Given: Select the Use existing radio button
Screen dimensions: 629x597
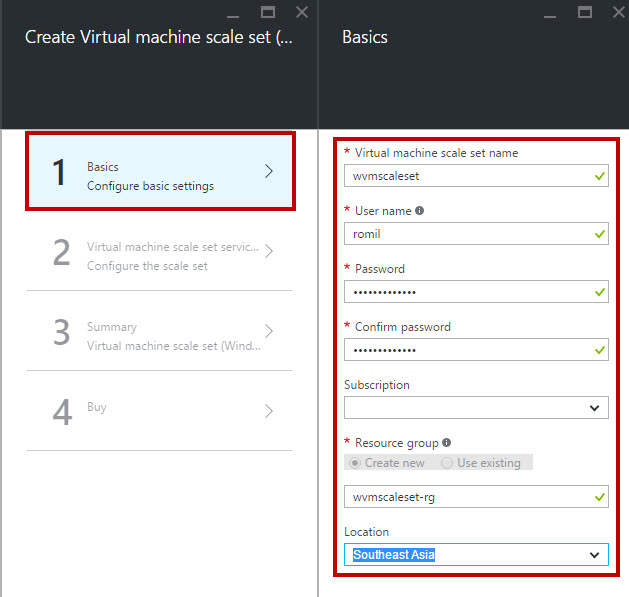Looking at the screenshot, I should tap(447, 463).
